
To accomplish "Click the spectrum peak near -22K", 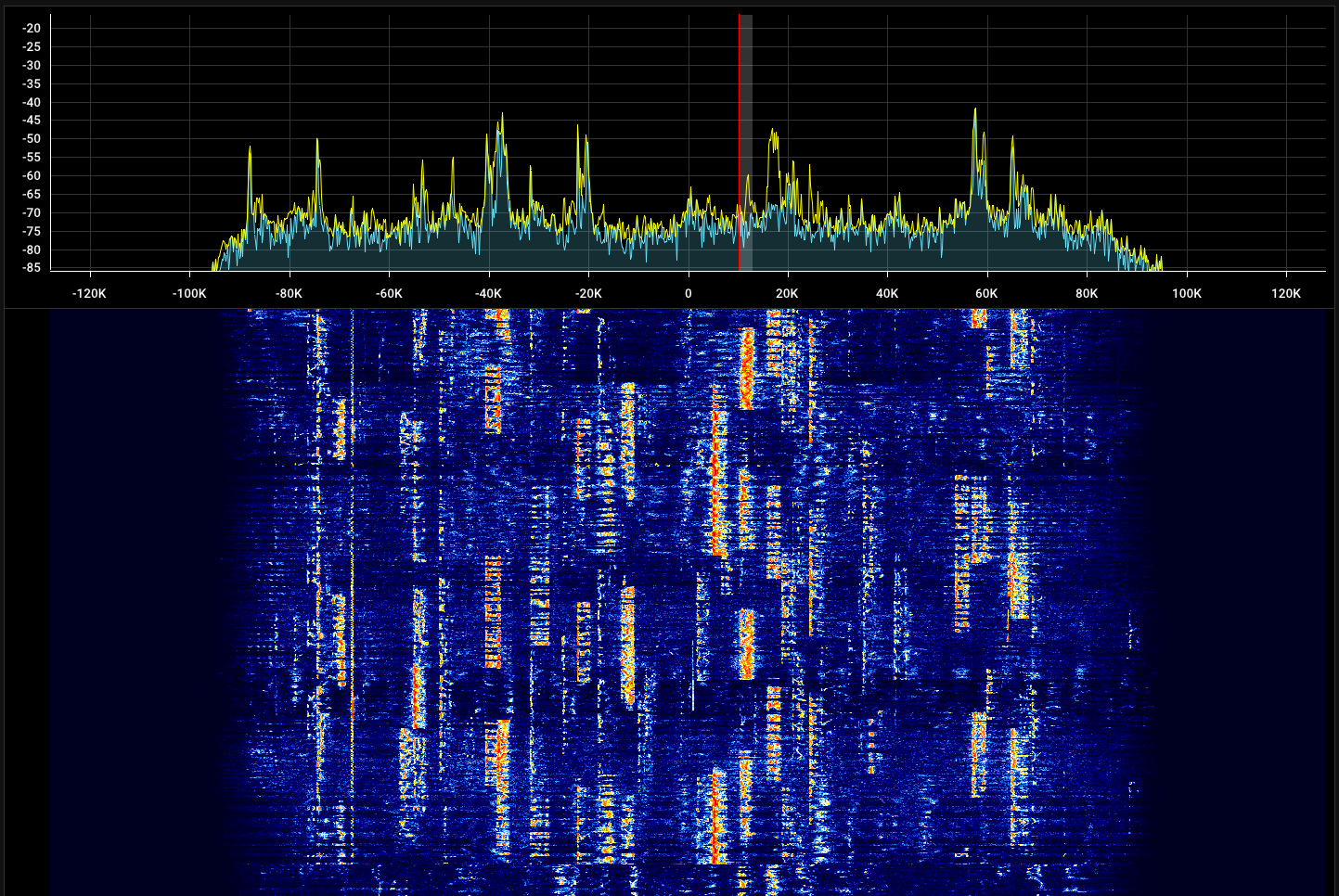I will pos(578,127).
